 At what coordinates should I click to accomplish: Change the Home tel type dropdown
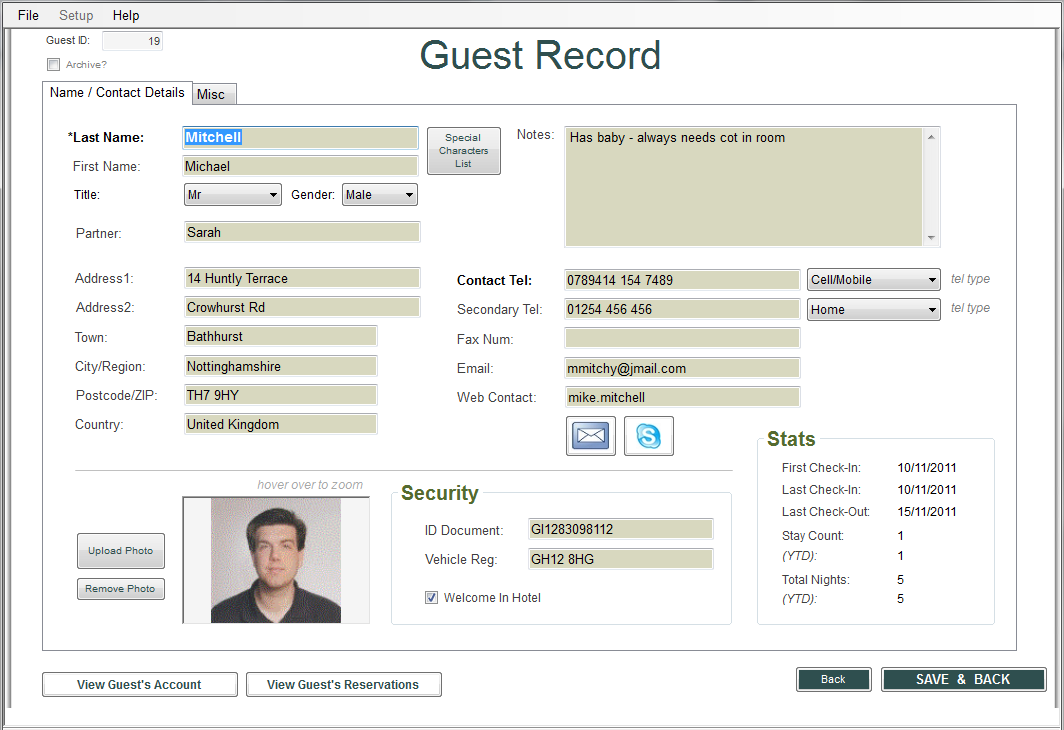click(873, 310)
